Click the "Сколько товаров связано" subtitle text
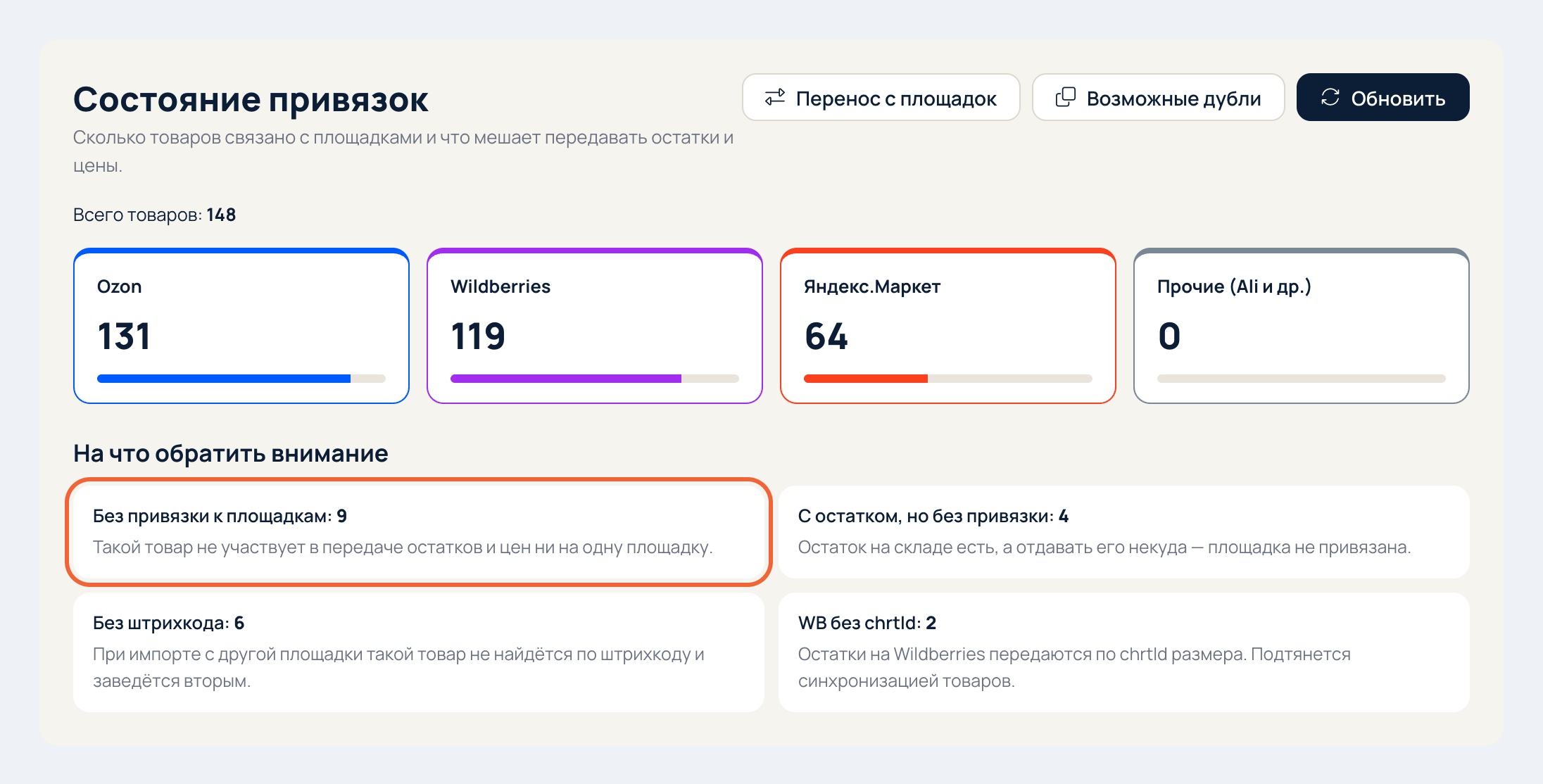 (403, 151)
